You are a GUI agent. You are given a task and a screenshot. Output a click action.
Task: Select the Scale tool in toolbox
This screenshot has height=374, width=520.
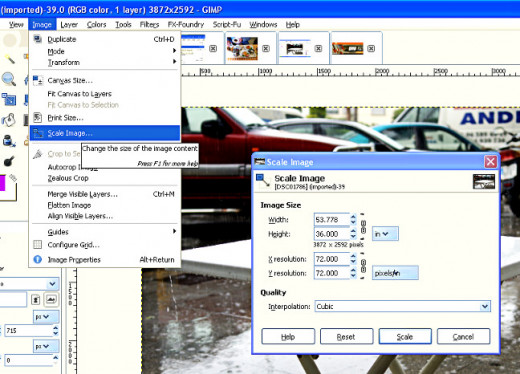[x=9, y=99]
